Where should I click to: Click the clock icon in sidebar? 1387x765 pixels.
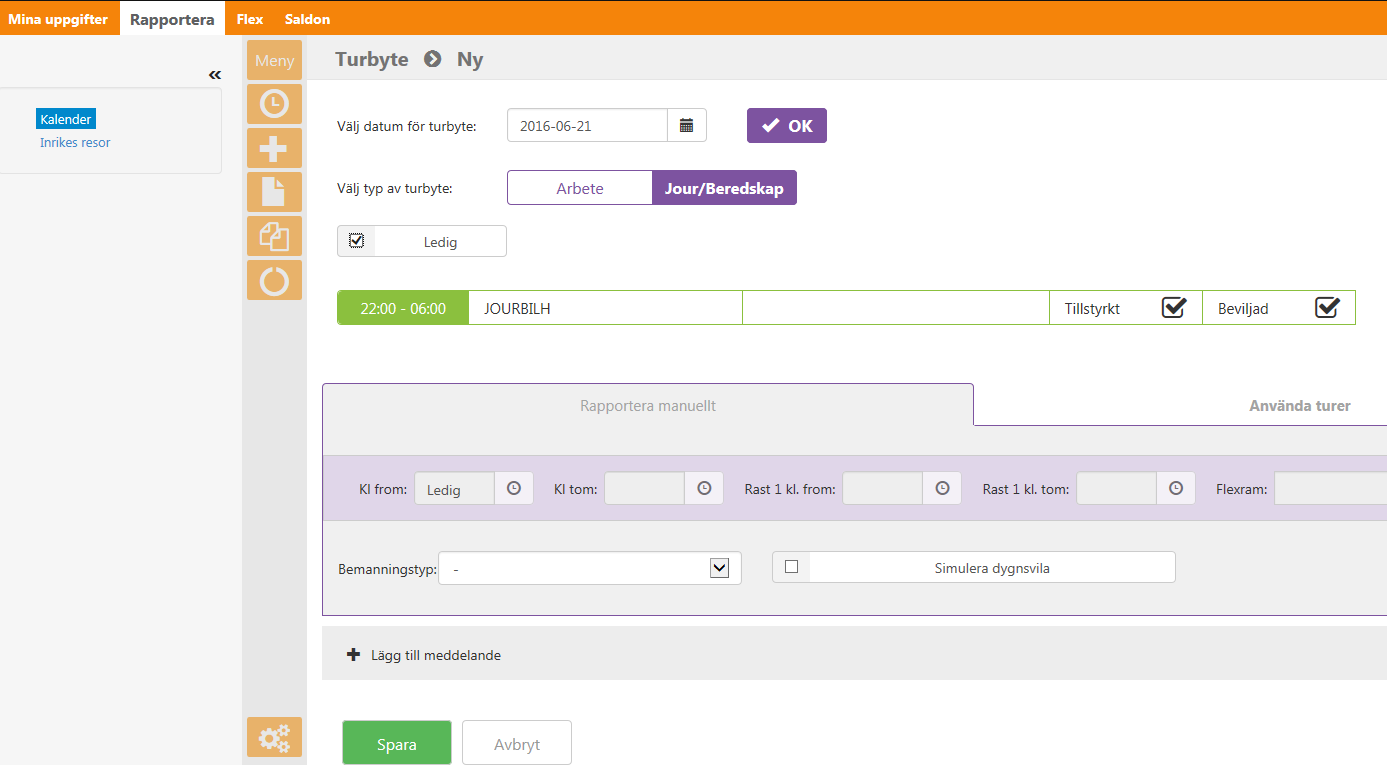coord(274,104)
